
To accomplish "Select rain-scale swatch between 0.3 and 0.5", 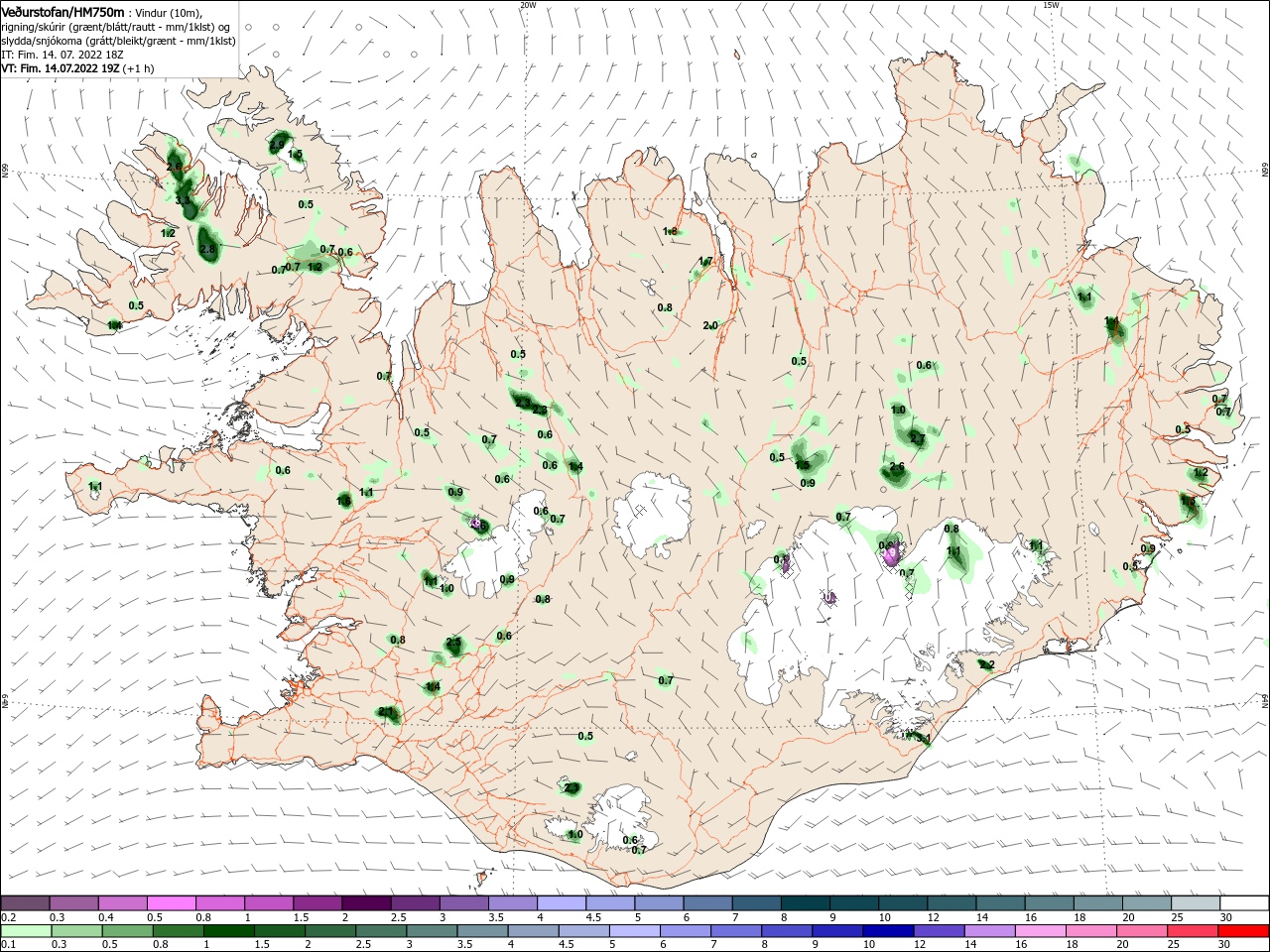I will click(76, 931).
